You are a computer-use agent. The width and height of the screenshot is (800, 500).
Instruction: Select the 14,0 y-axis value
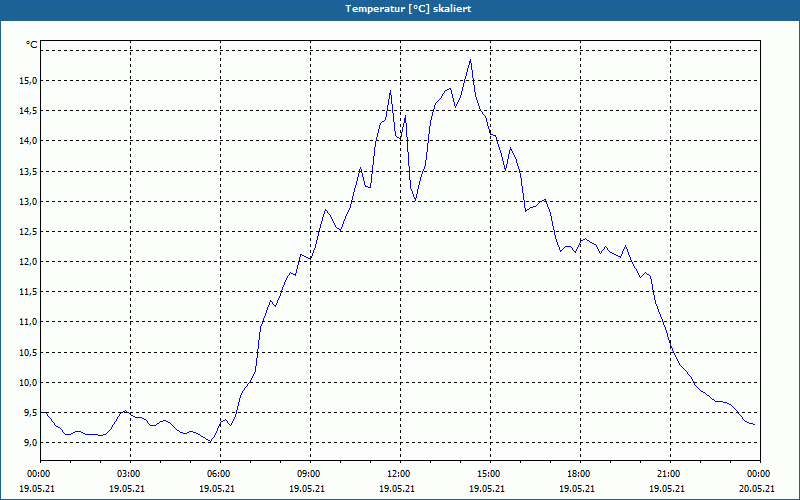click(x=29, y=141)
